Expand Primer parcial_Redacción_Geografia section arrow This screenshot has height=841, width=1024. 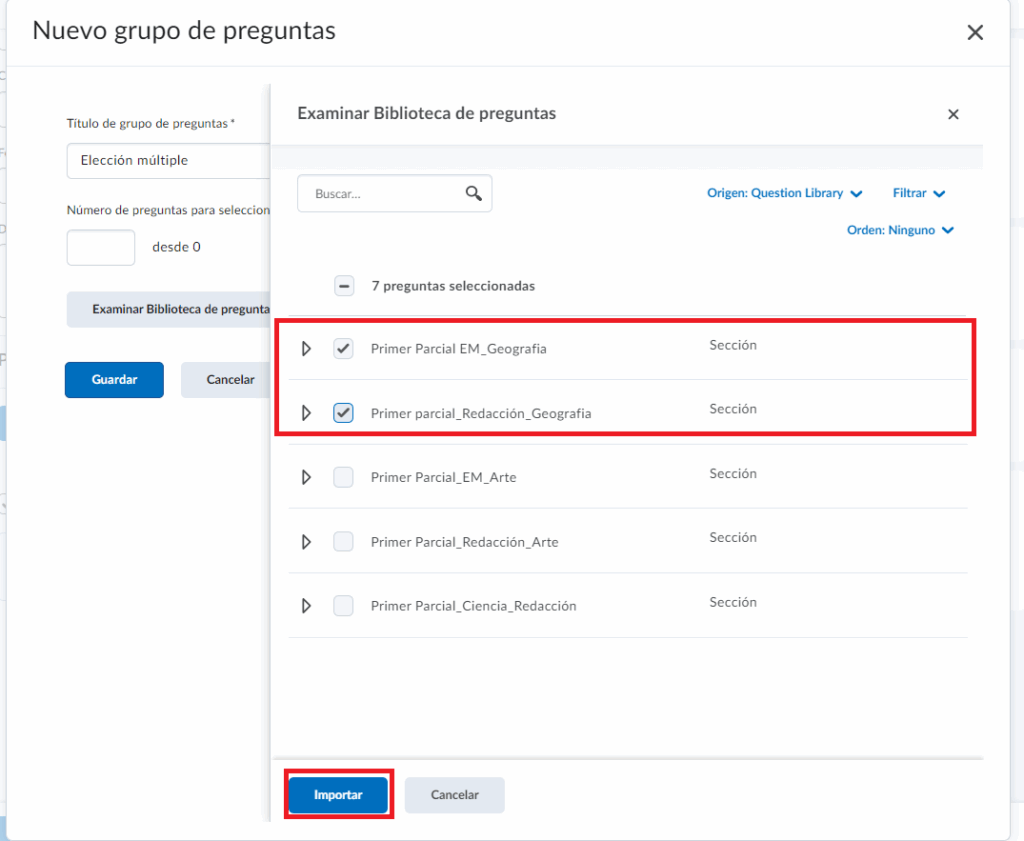pos(307,413)
